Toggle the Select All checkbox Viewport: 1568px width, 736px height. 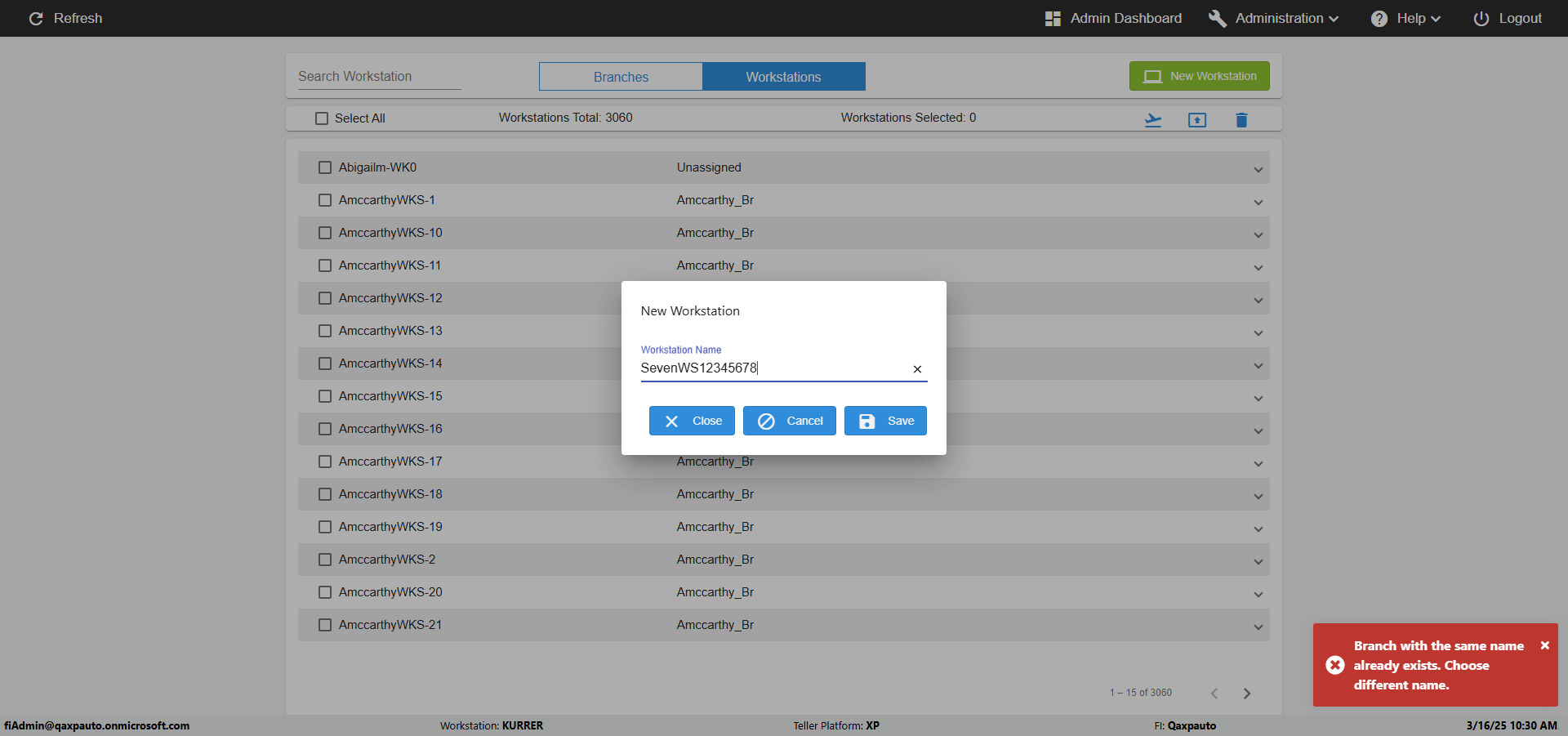[x=322, y=118]
